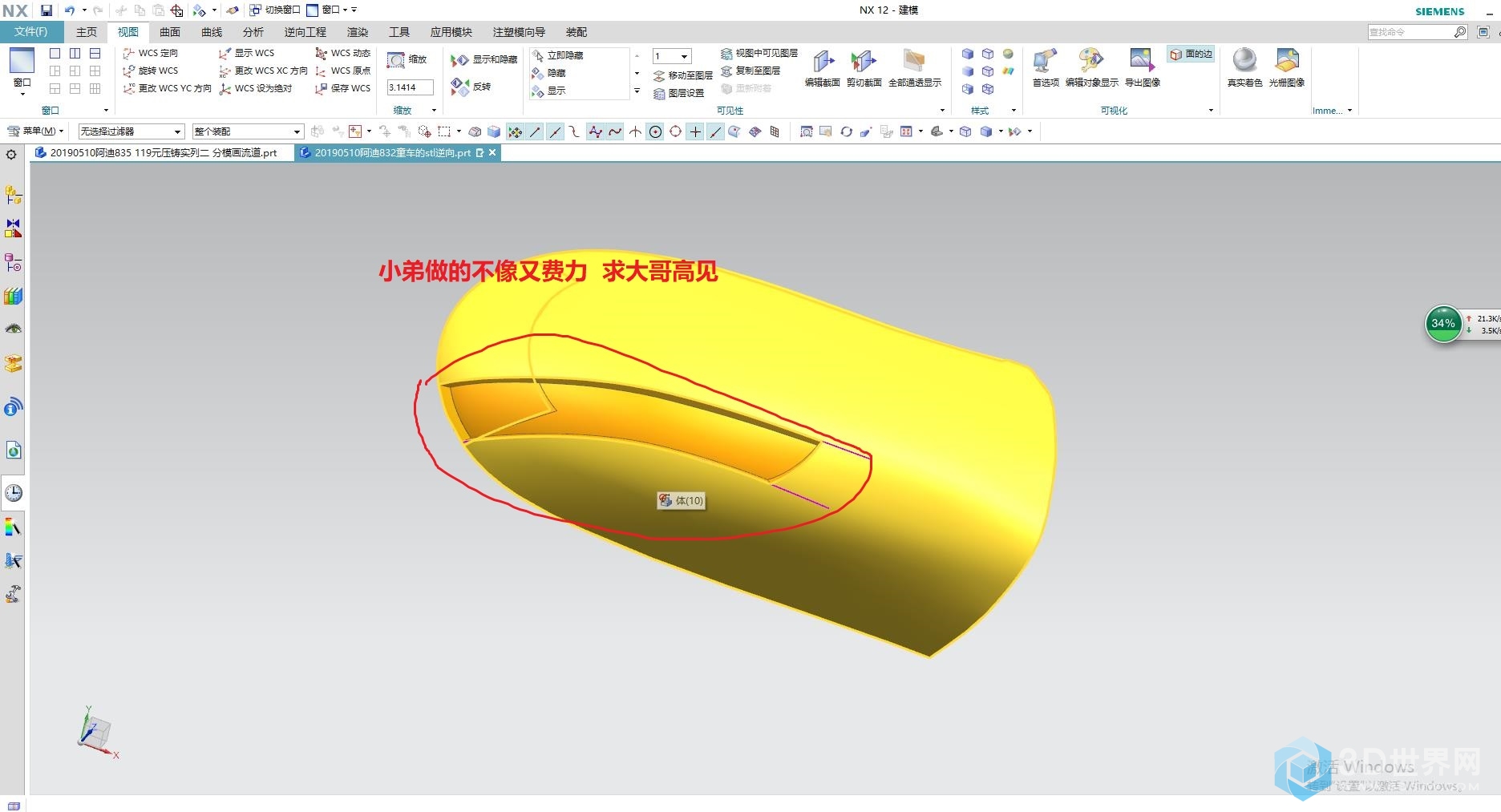Toggle the snap End Point option
Viewport: 1501px width, 812px height.
[x=535, y=131]
